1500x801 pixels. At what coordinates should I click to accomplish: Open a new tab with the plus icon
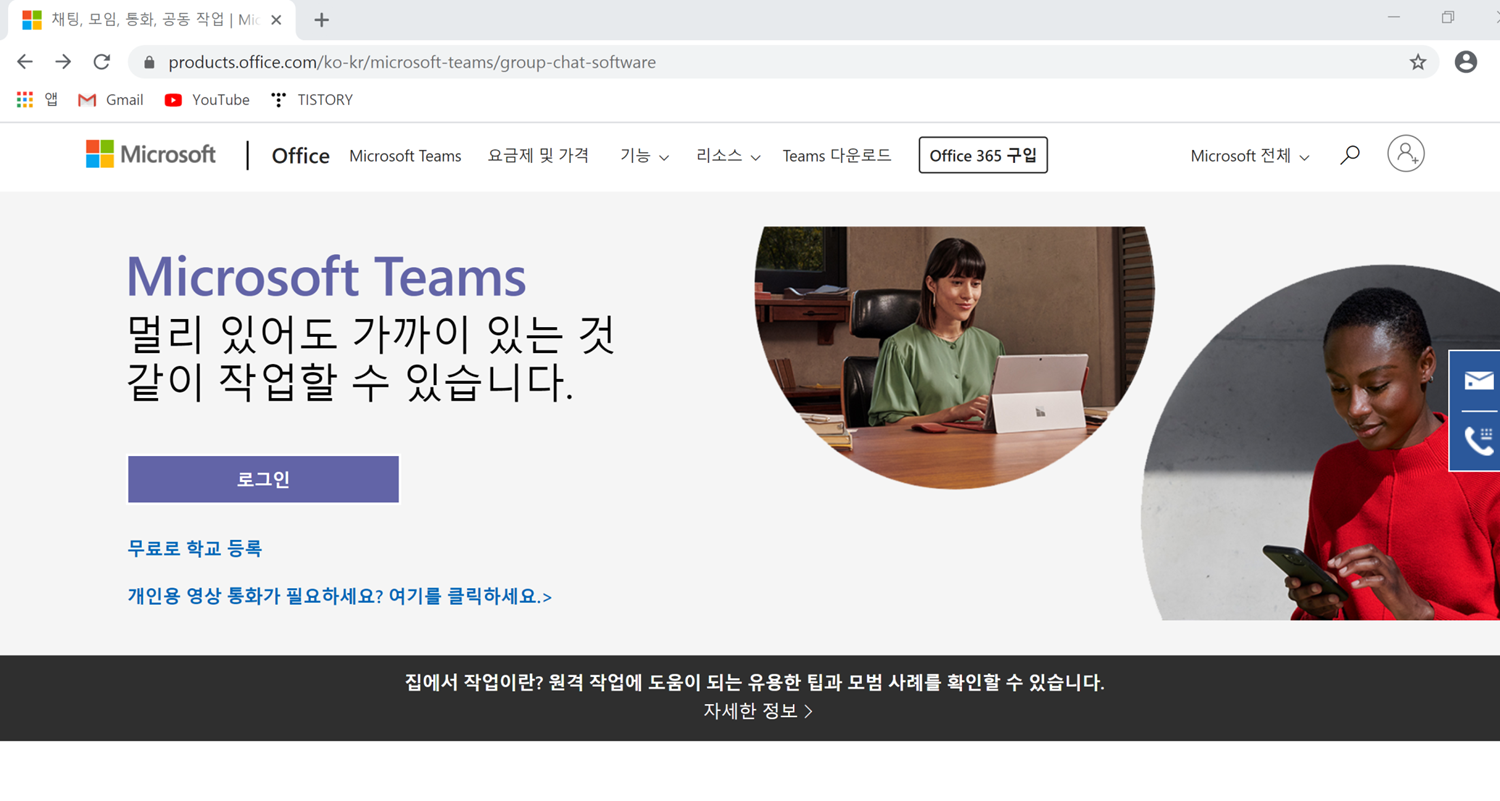pos(321,20)
